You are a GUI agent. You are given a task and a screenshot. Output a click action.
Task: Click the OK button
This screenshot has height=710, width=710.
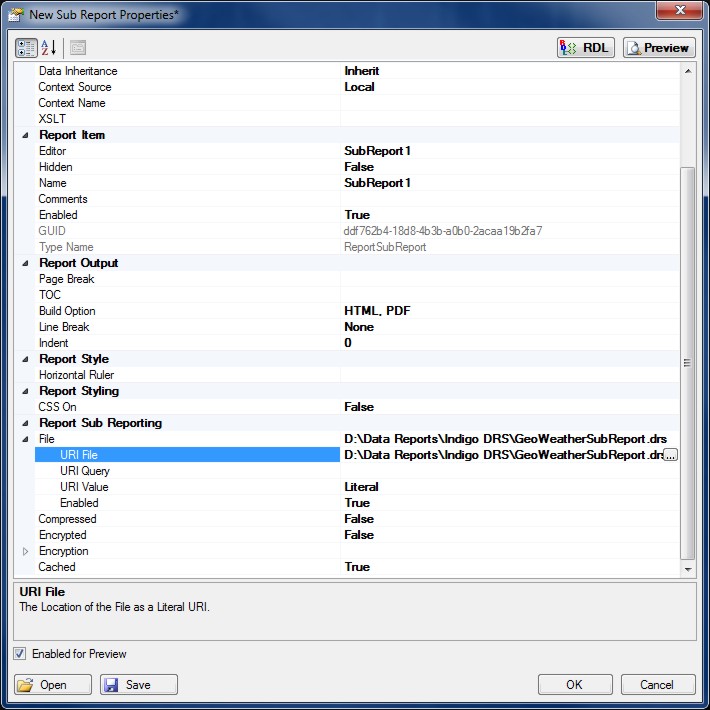574,685
